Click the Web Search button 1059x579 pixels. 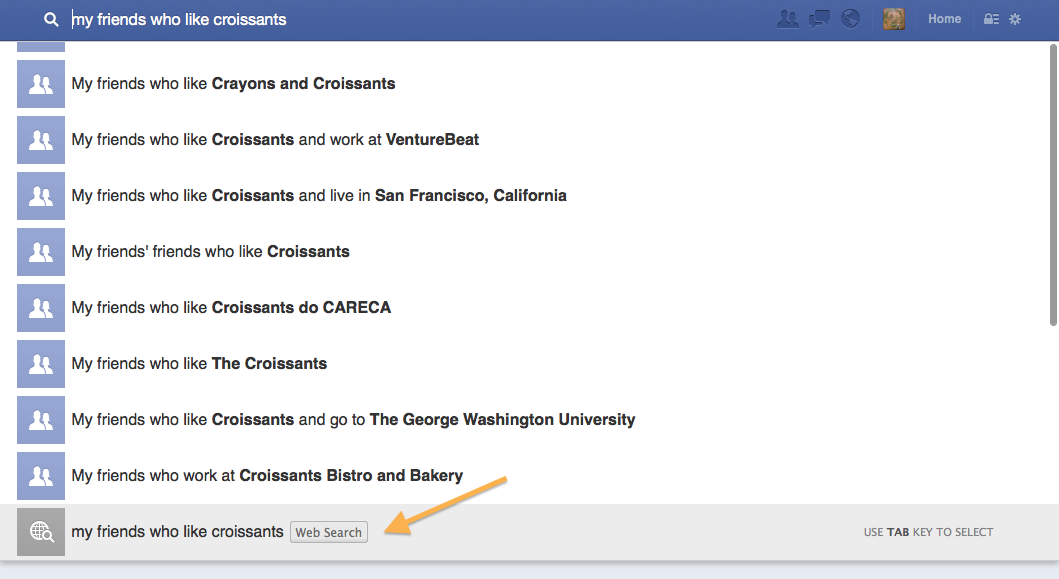[x=329, y=532]
